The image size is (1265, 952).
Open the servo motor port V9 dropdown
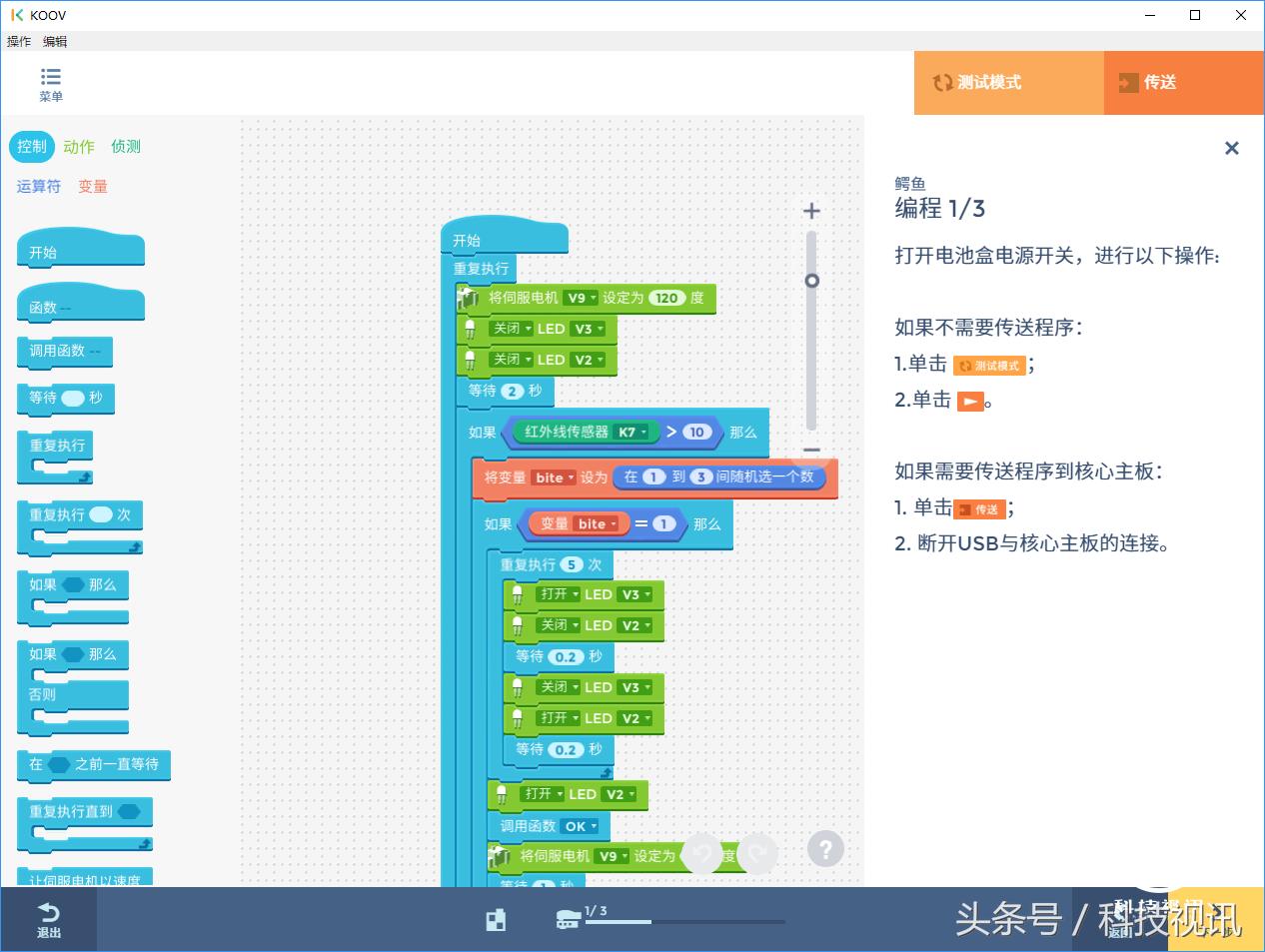click(x=581, y=298)
